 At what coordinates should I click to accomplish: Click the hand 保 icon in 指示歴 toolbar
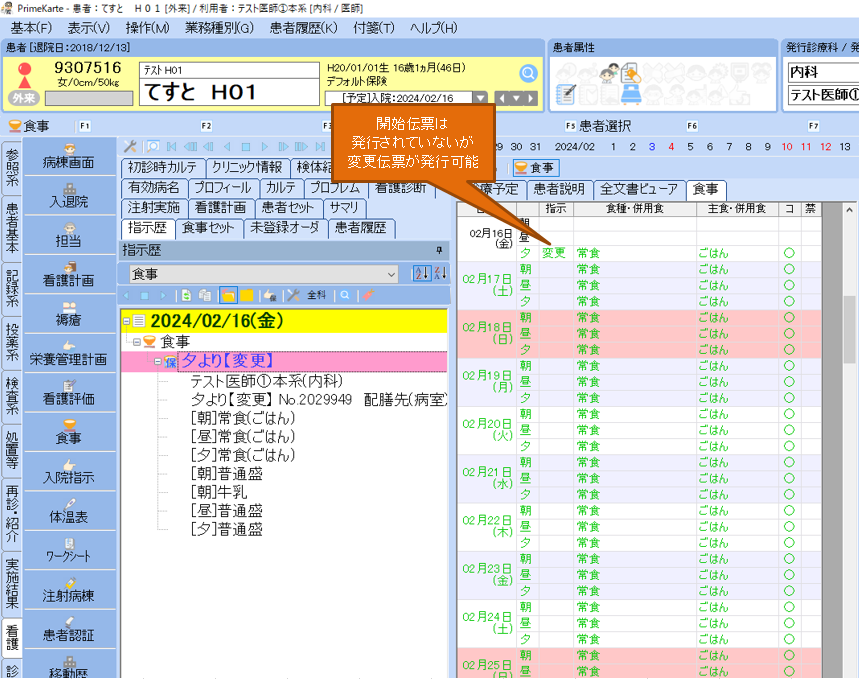click(269, 295)
